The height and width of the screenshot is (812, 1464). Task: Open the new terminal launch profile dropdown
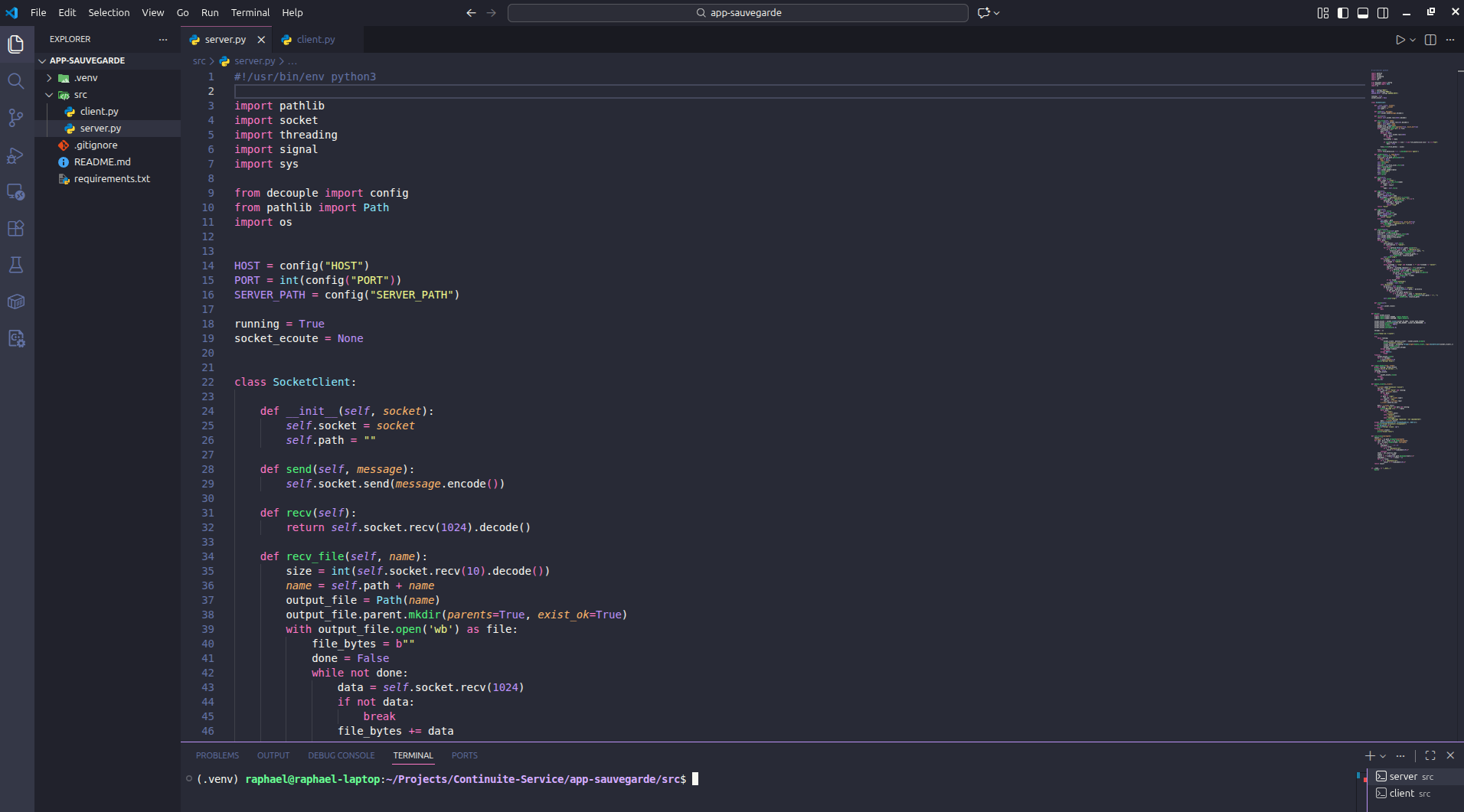[1383, 756]
